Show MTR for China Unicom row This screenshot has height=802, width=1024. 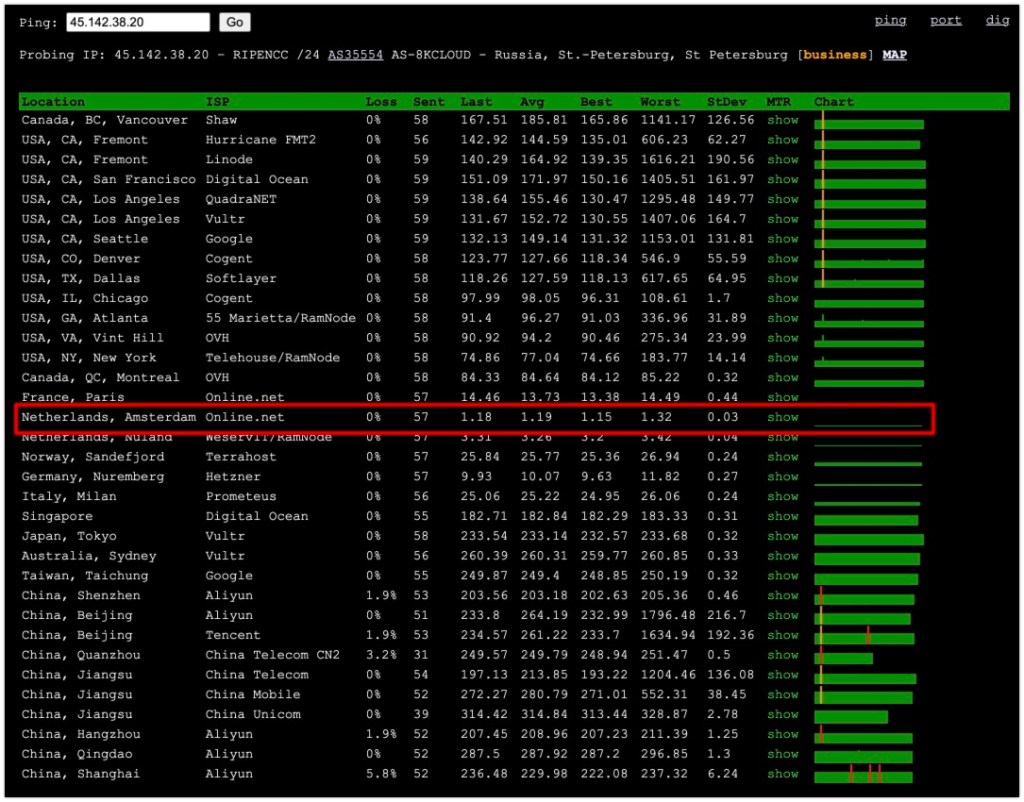(782, 714)
